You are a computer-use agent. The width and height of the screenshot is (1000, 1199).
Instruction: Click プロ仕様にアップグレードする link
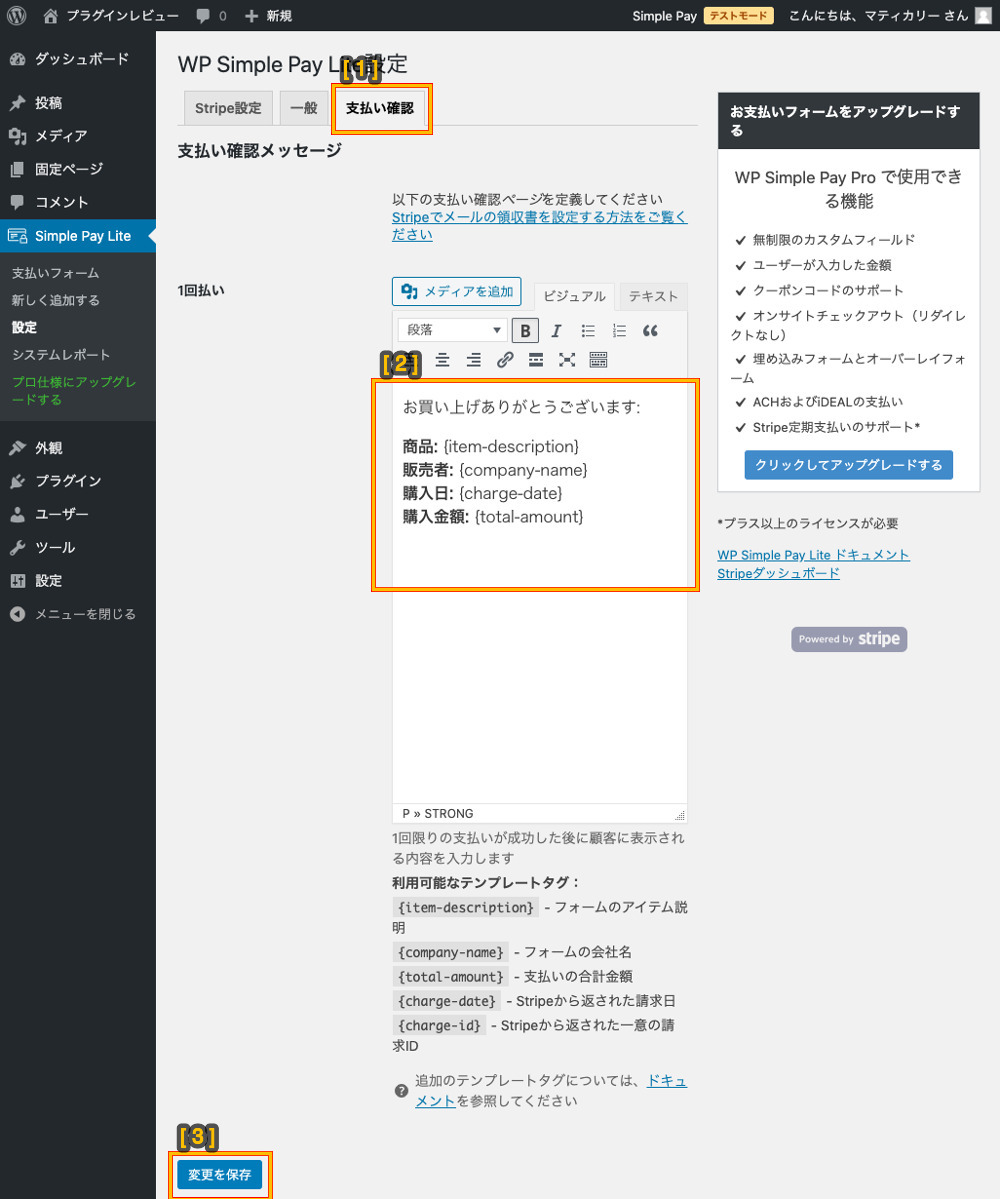click(x=73, y=391)
